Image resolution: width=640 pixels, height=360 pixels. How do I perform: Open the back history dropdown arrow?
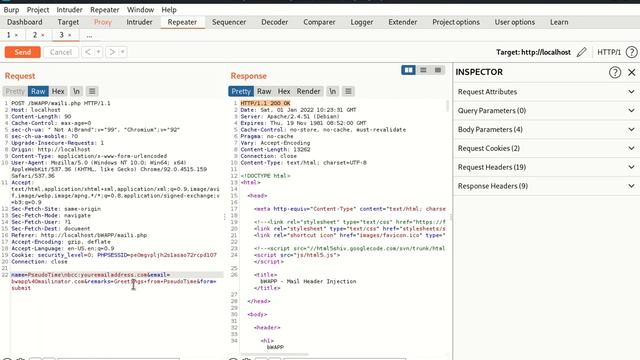[98, 52]
